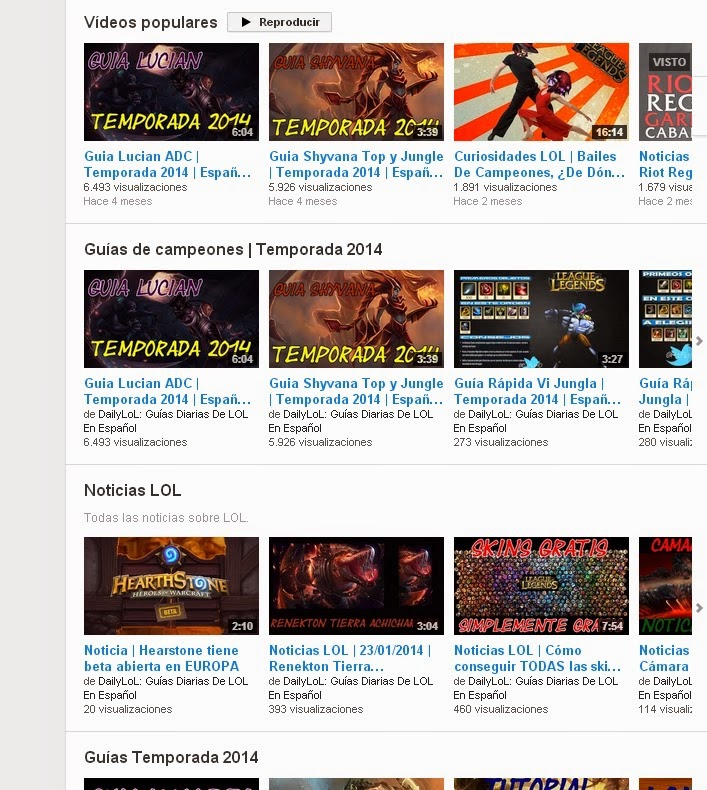Open Guia Shyvana thumbnail under Vídeos populares
The width and height of the screenshot is (707, 790).
pyautogui.click(x=356, y=92)
